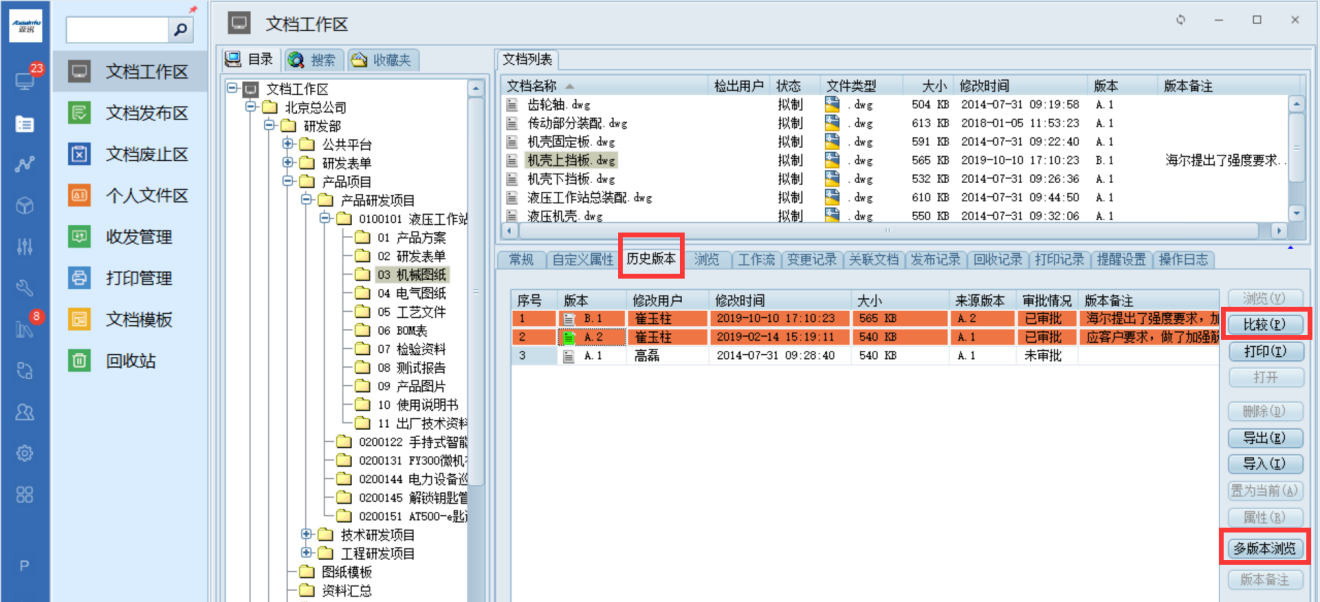
Task: Open the 变更记录 tab
Action: point(811,260)
